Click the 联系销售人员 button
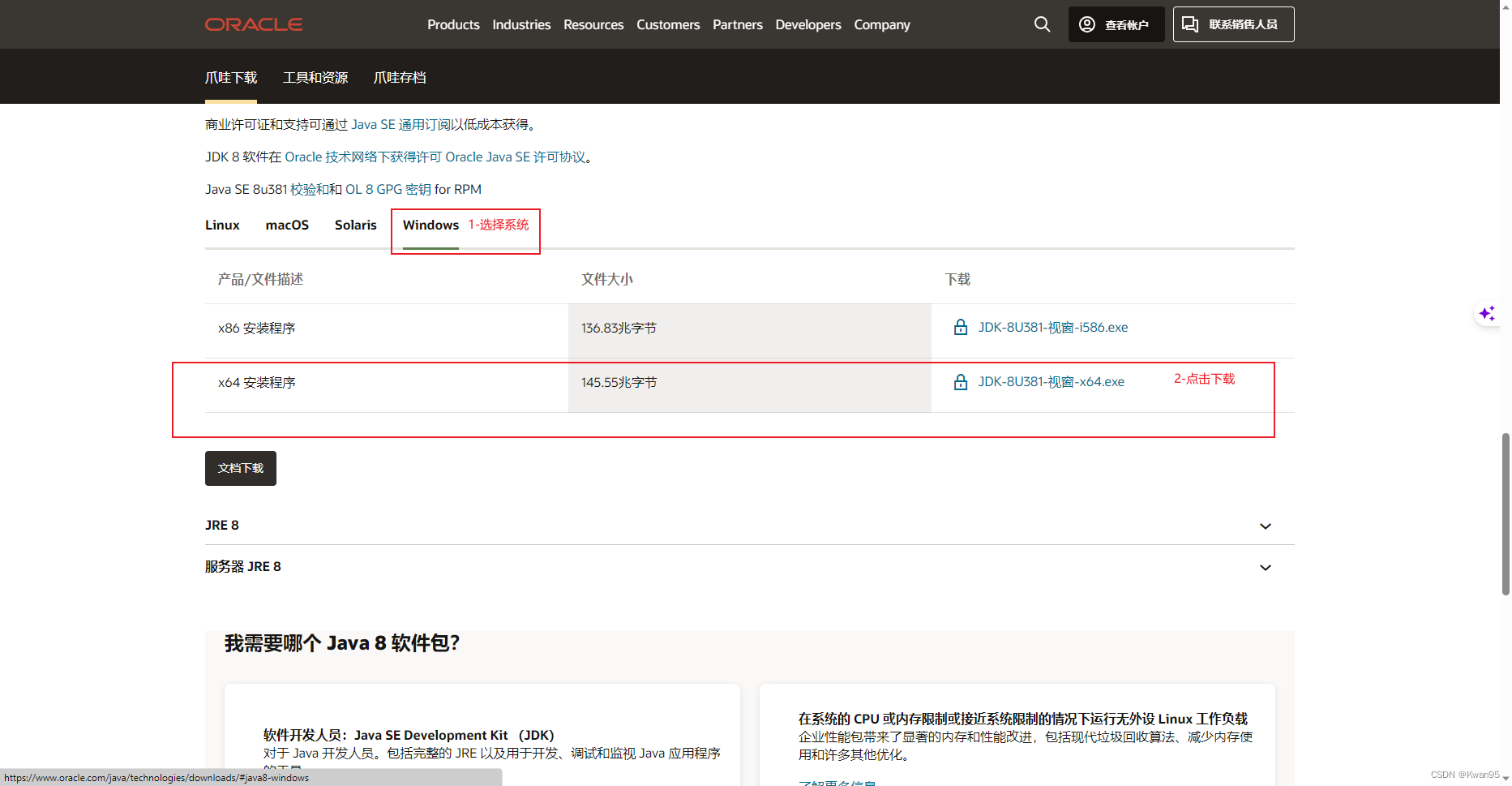 pyautogui.click(x=1233, y=24)
